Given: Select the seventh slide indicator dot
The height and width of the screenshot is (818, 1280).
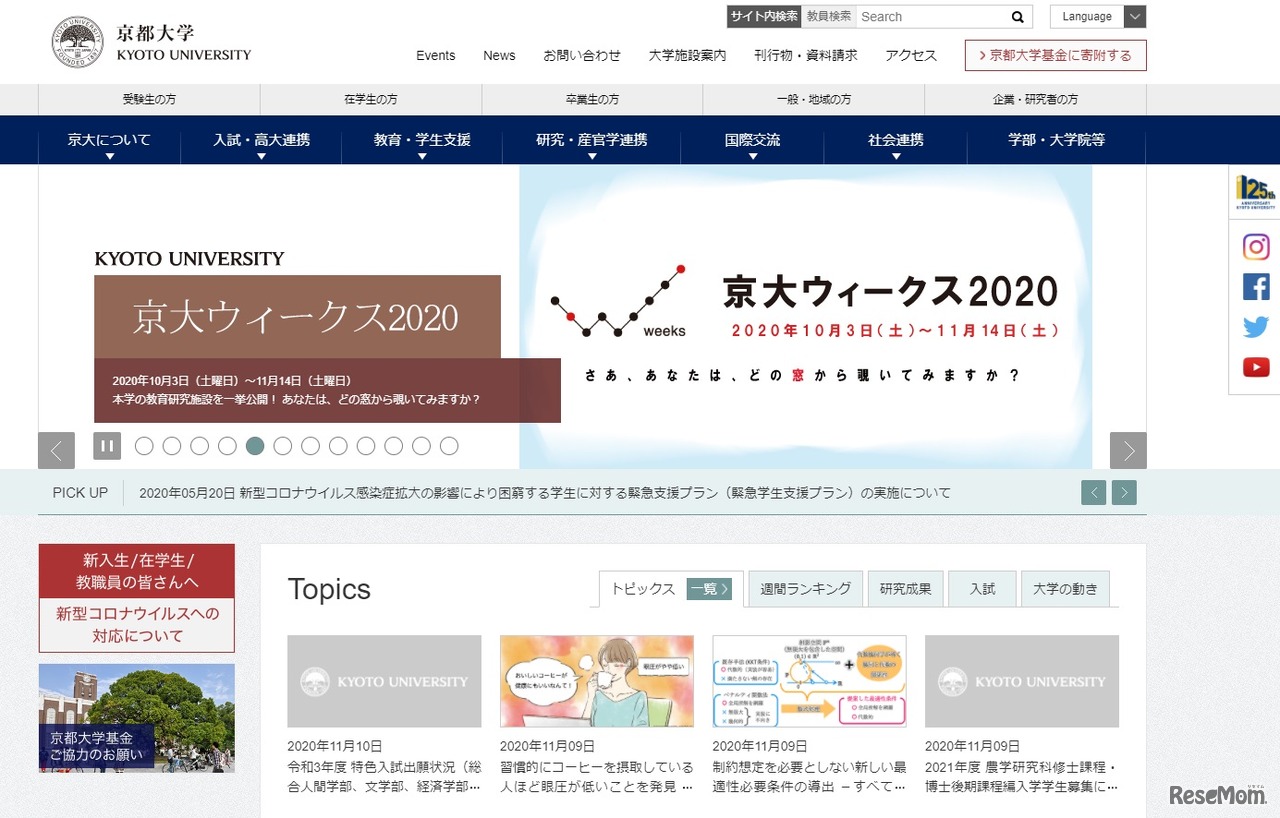Looking at the screenshot, I should pos(311,446).
